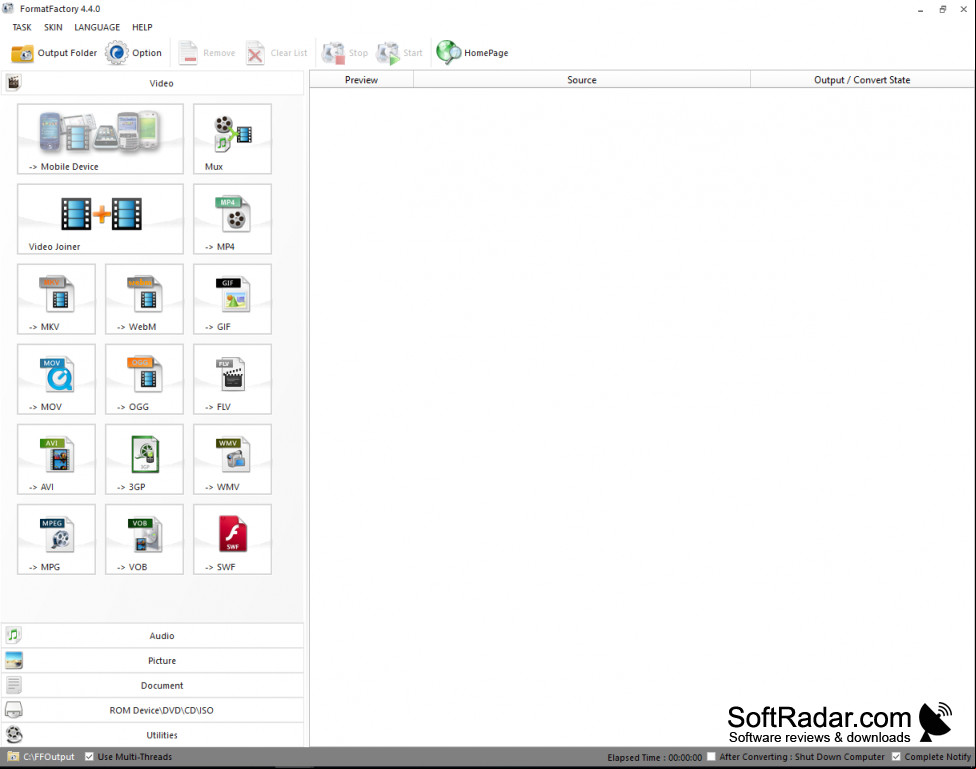The width and height of the screenshot is (976, 769).
Task: Click the Source column header
Action: (x=582, y=80)
